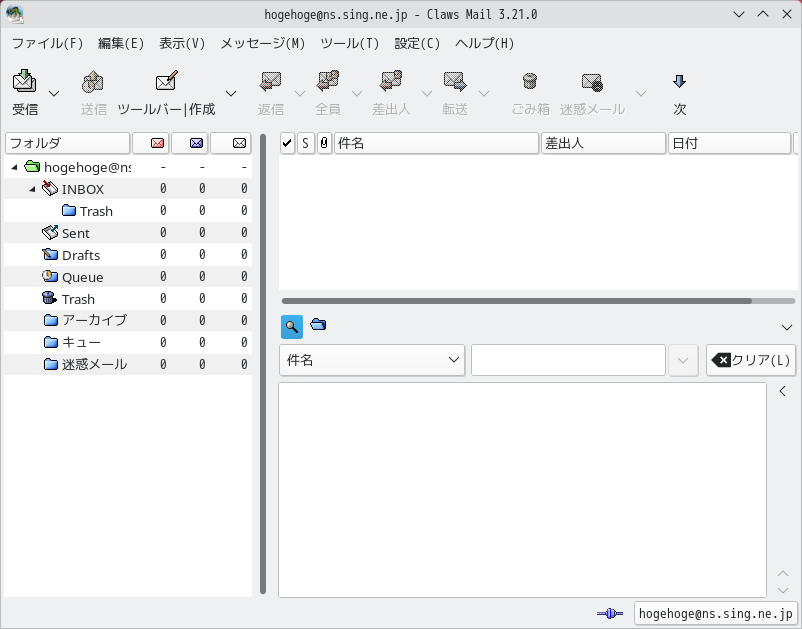Click the Send queued mail (送信) icon
Image resolution: width=802 pixels, height=629 pixels.
coord(93,81)
